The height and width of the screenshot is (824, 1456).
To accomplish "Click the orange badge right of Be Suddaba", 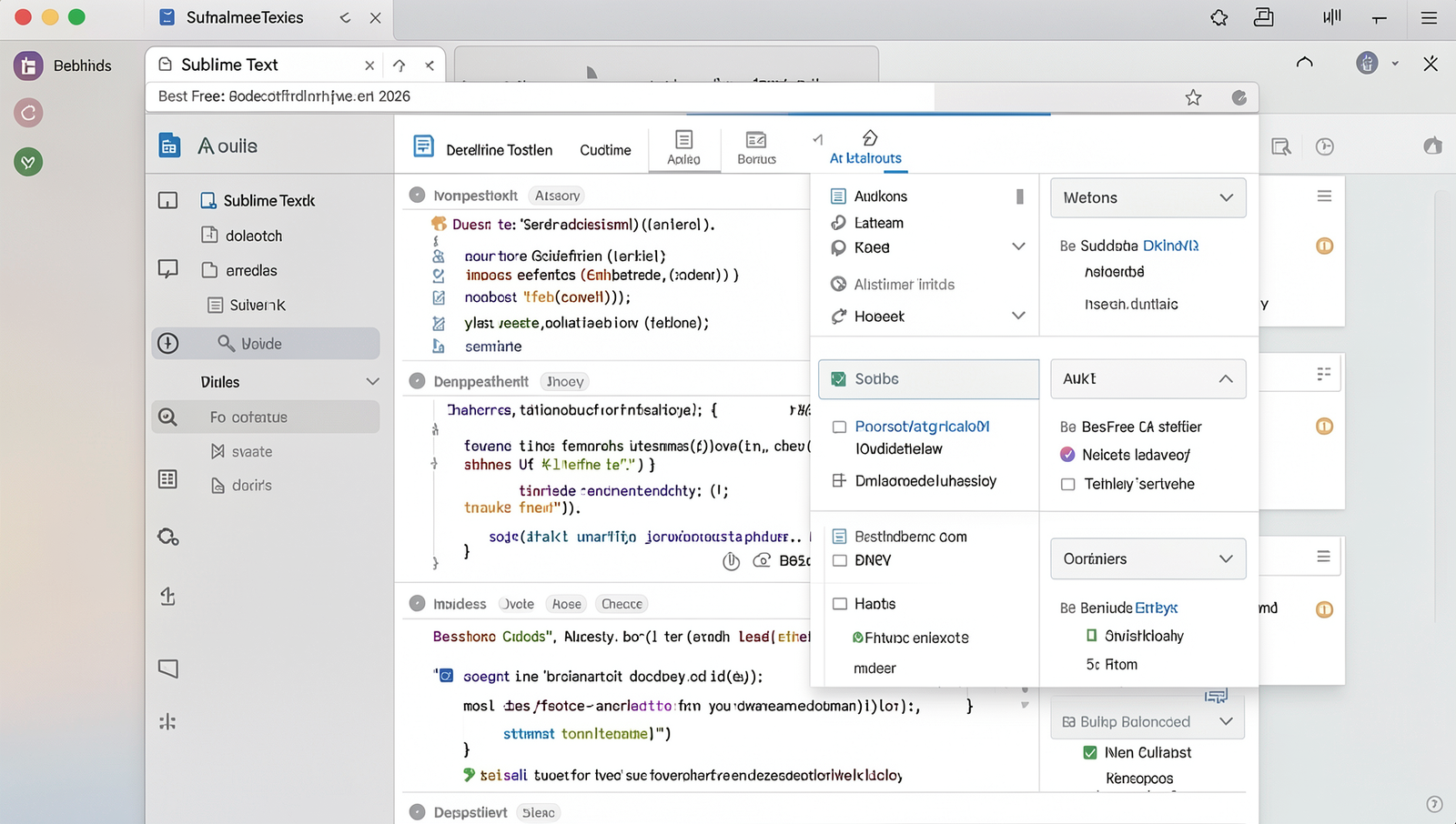I will point(1325,246).
